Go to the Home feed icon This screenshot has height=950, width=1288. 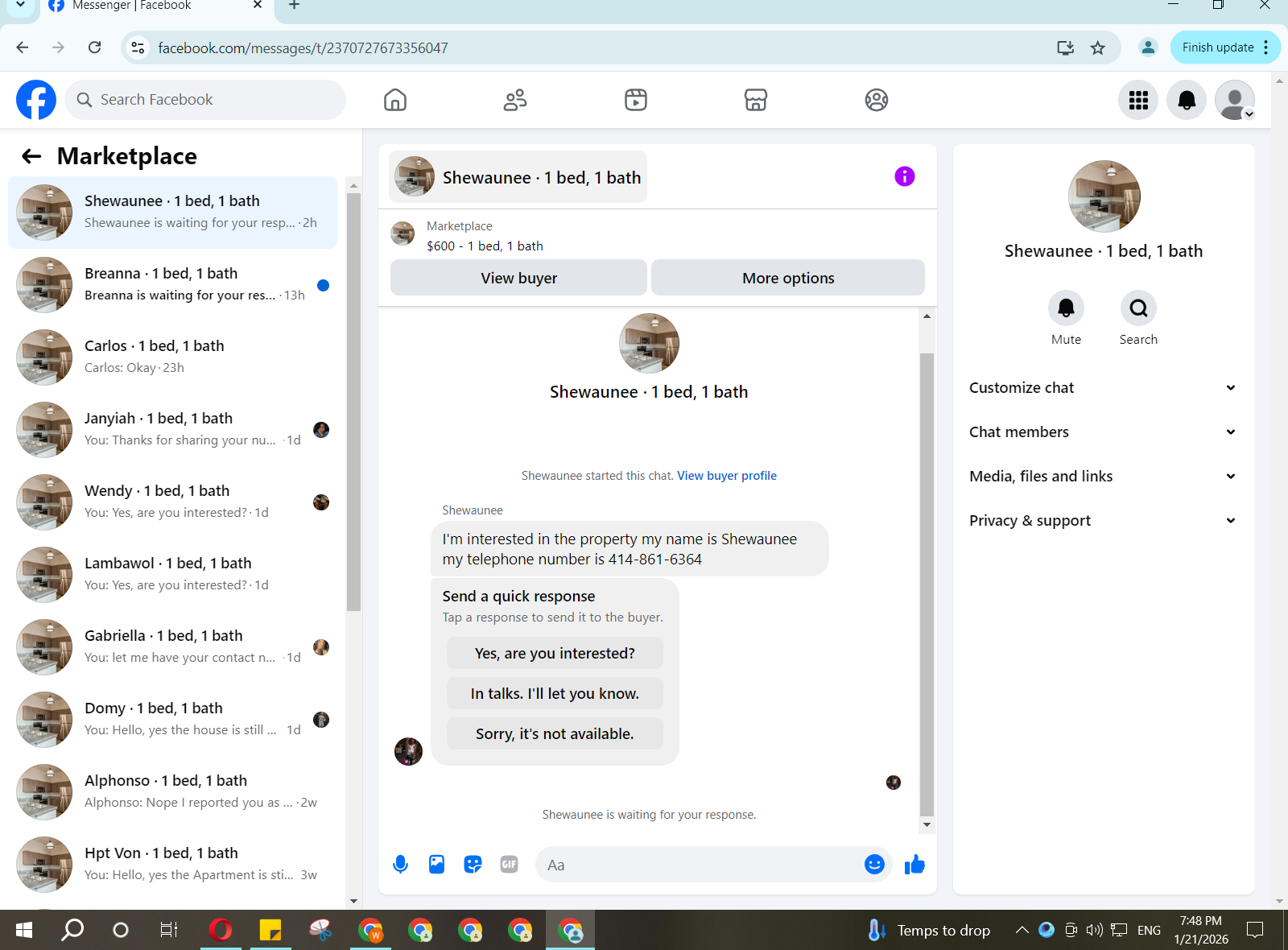pos(395,100)
